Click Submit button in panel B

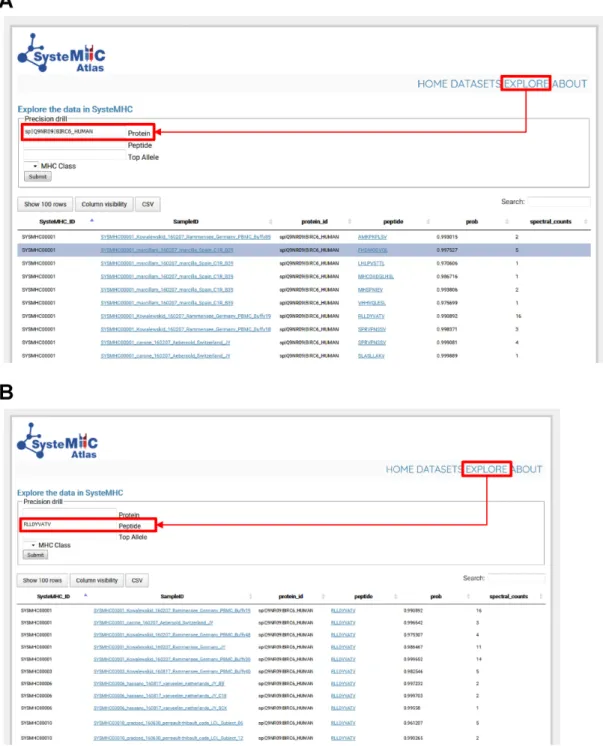pyautogui.click(x=35, y=555)
